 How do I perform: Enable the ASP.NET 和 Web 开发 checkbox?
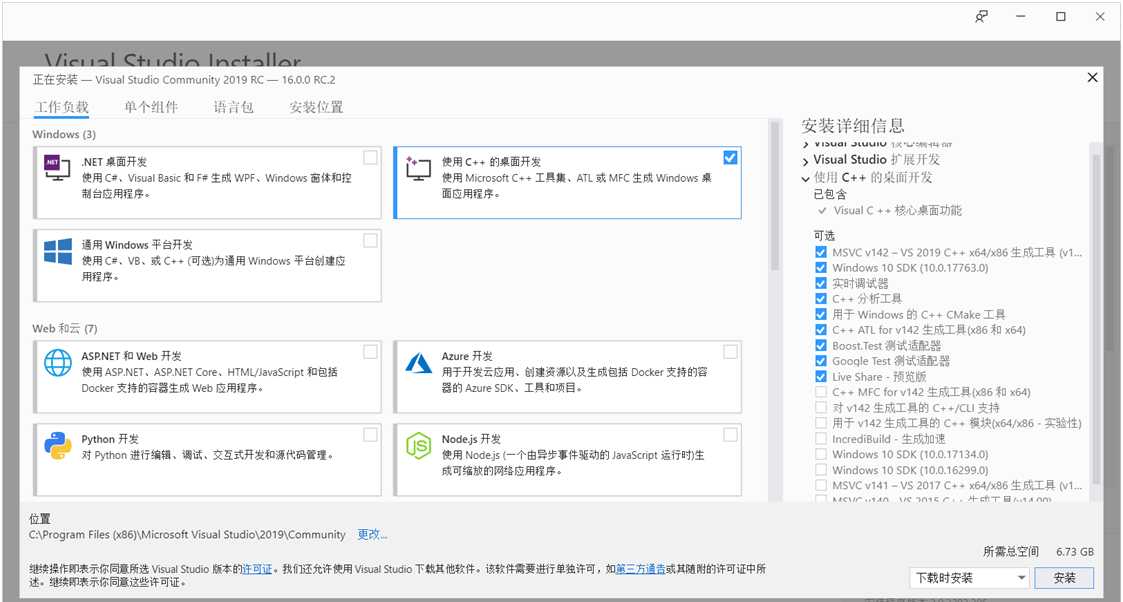[x=370, y=351]
